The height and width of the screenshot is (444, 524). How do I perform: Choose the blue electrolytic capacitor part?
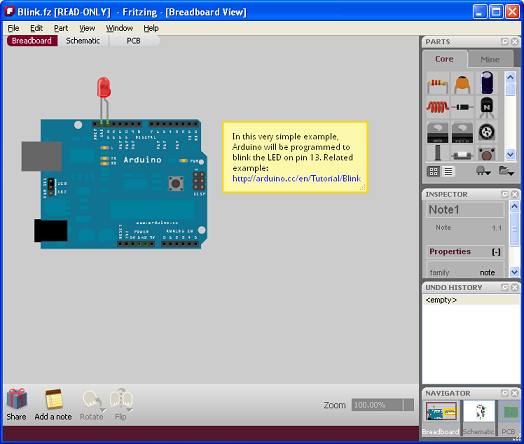[x=487, y=83]
